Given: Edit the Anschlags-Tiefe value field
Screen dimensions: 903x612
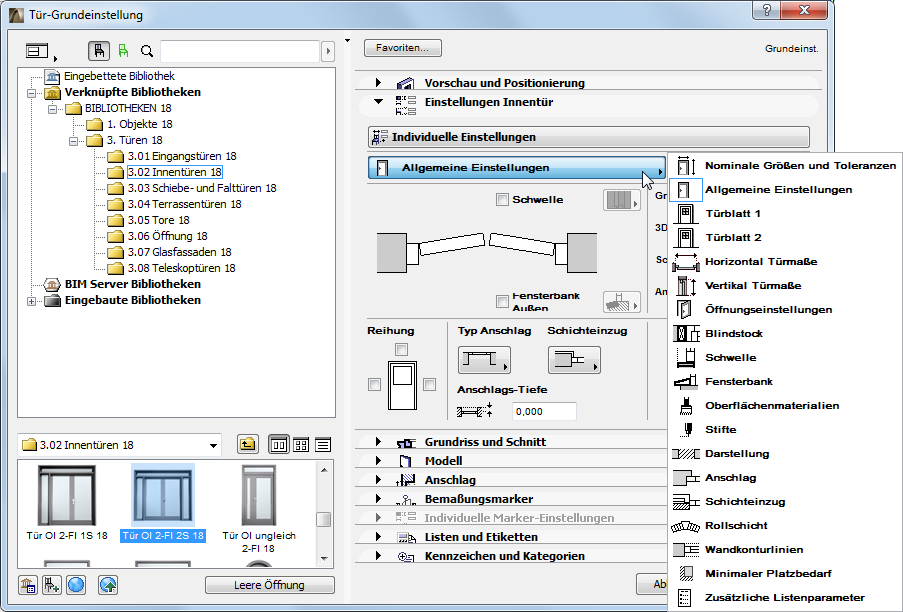Looking at the screenshot, I should (544, 411).
